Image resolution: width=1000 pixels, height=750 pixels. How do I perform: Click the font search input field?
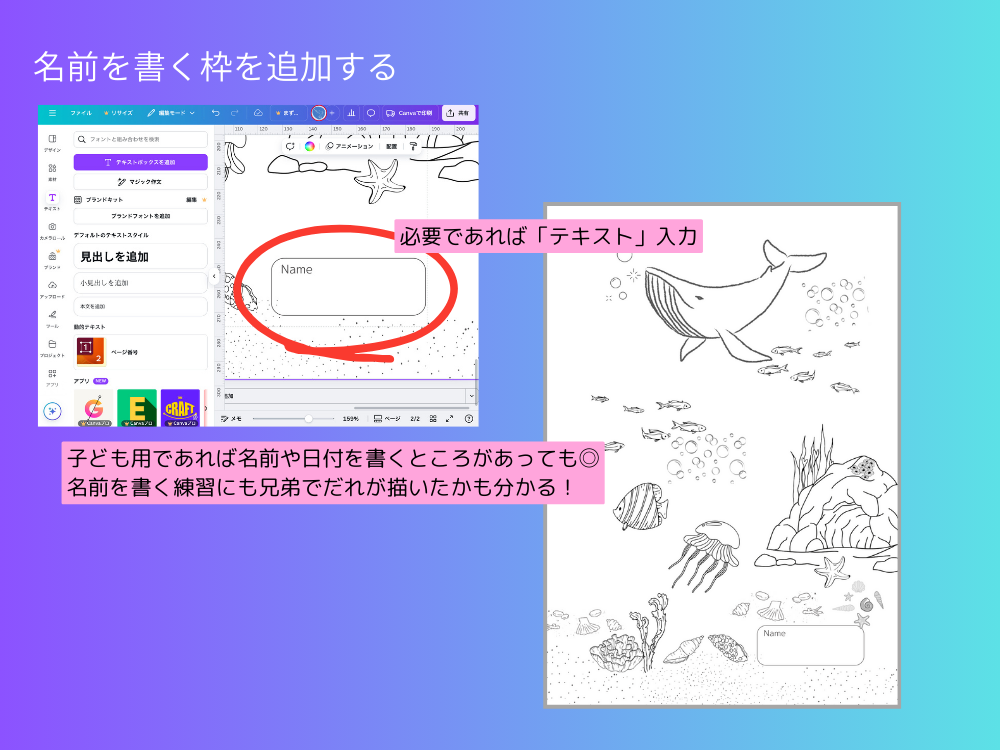[140, 139]
